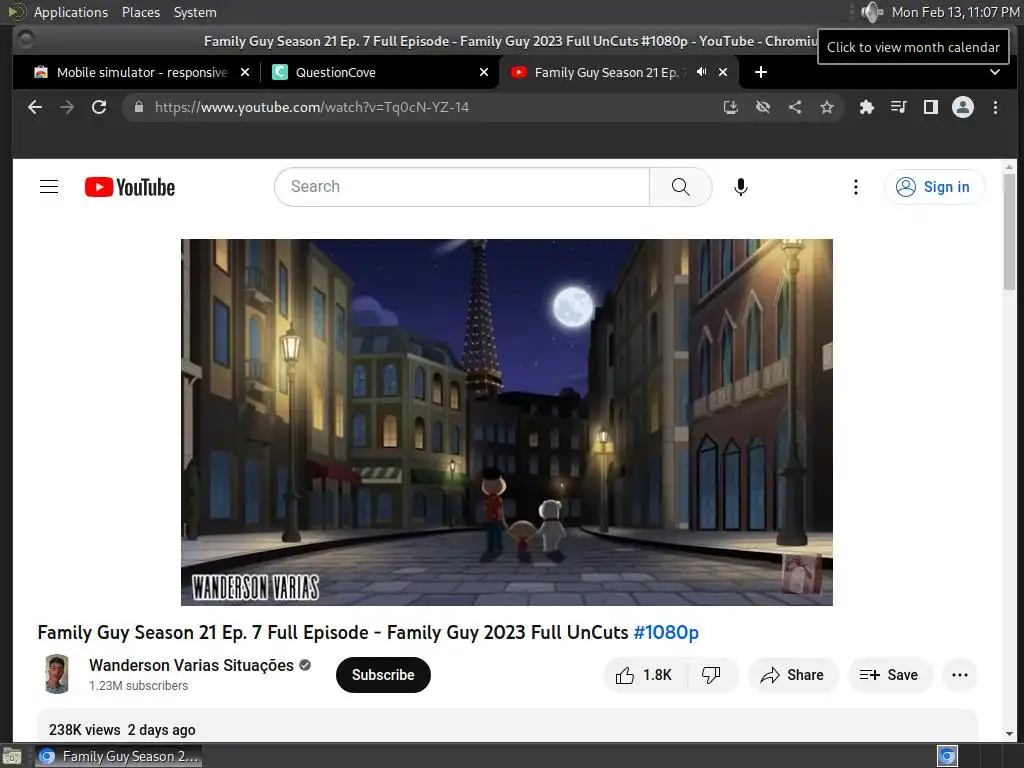Screen dimensions: 1024x768
Task: Close the Family Guy YouTube tab
Action: coord(723,72)
